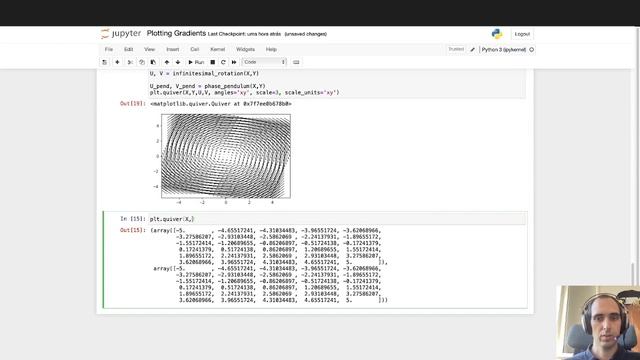Click the infinitesimal_rotation code line
Viewport: 640px width, 360px height.
(x=204, y=73)
